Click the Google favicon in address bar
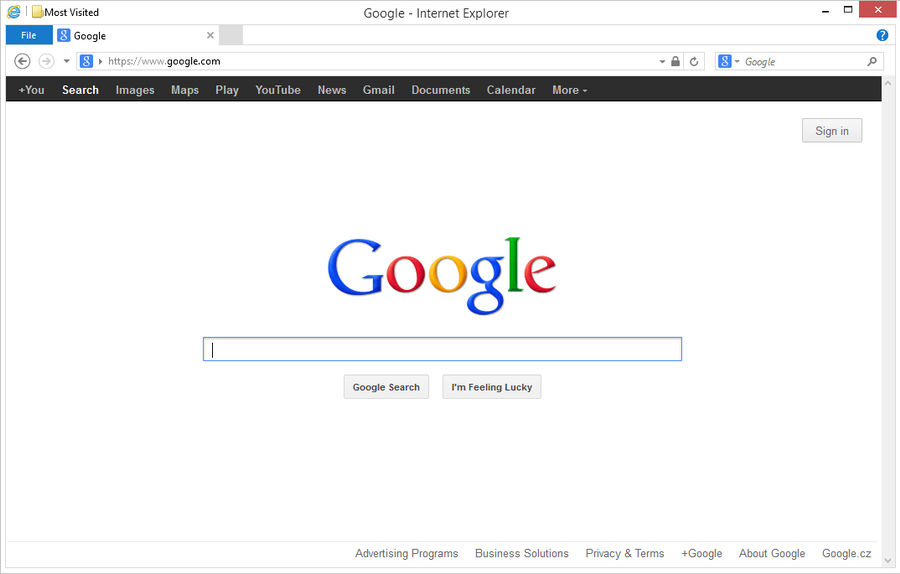Image resolution: width=900 pixels, height=574 pixels. point(86,61)
